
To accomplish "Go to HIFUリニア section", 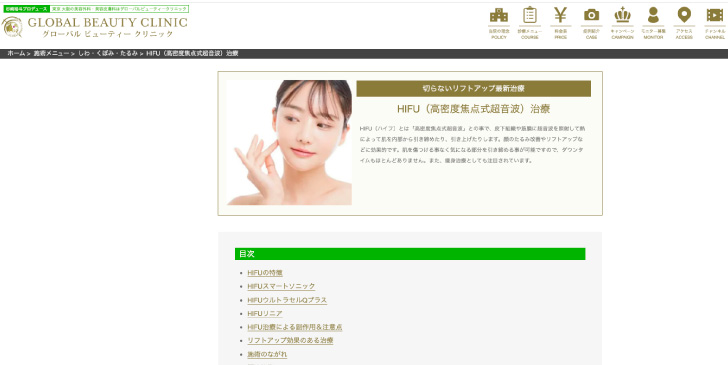I will 265,313.
